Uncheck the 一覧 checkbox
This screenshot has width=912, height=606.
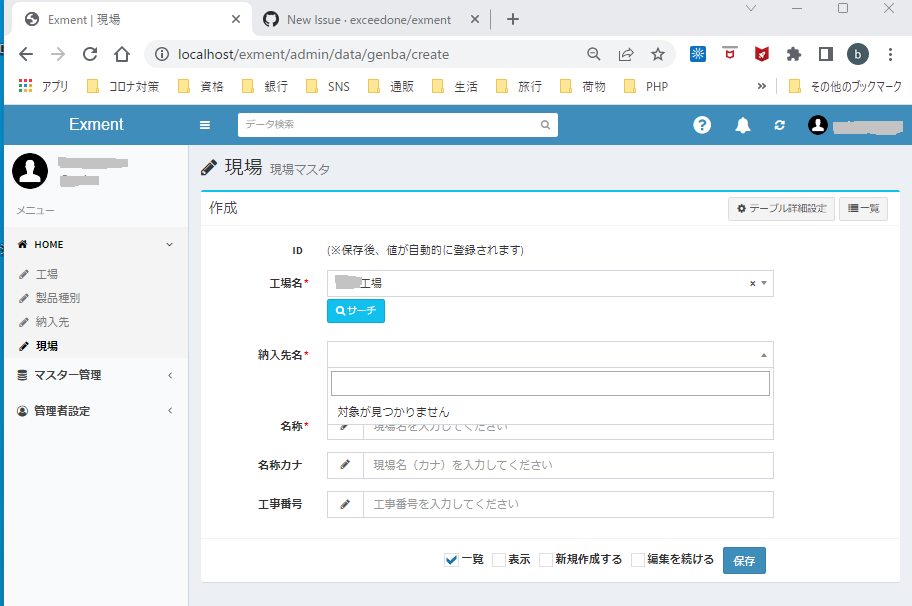point(450,559)
